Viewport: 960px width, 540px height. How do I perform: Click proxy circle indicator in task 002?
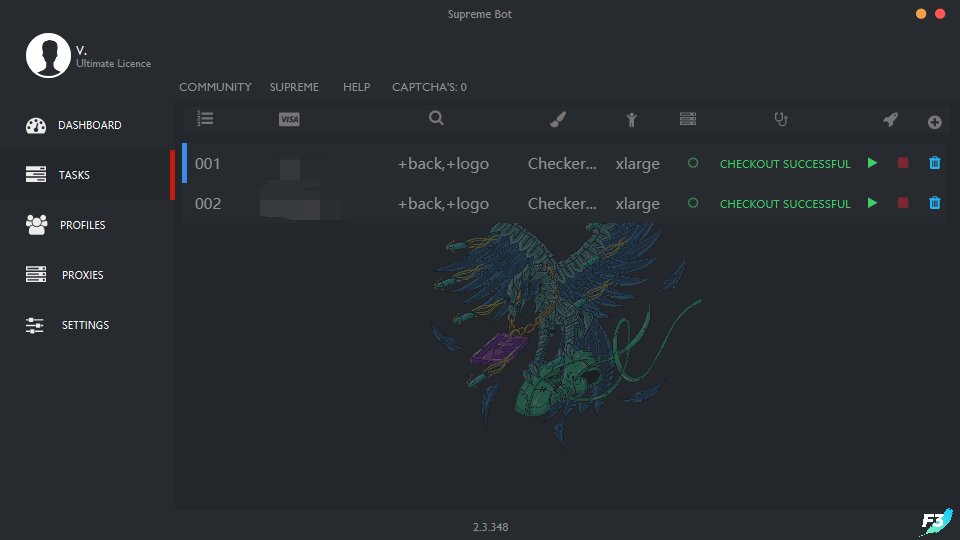coord(692,203)
